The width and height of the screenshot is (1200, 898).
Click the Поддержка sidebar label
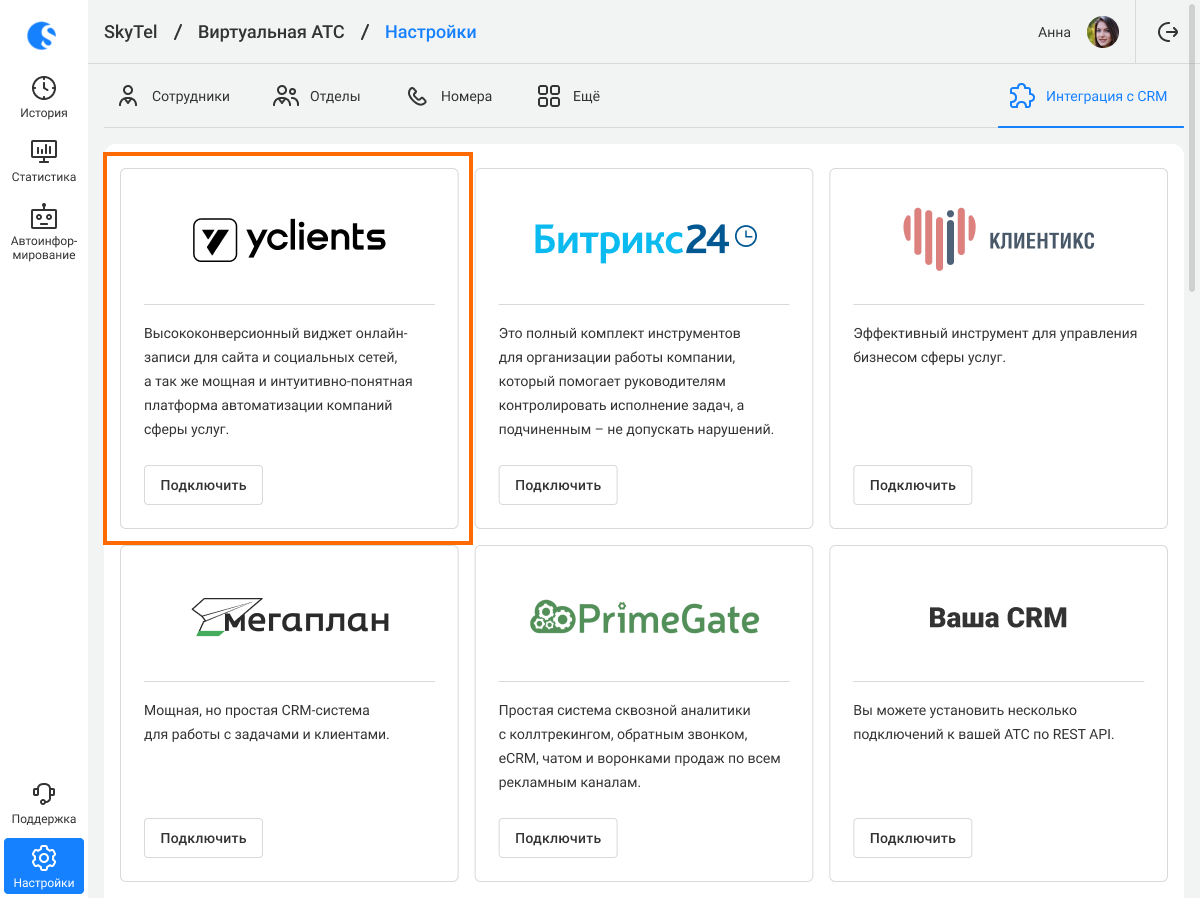click(x=44, y=819)
